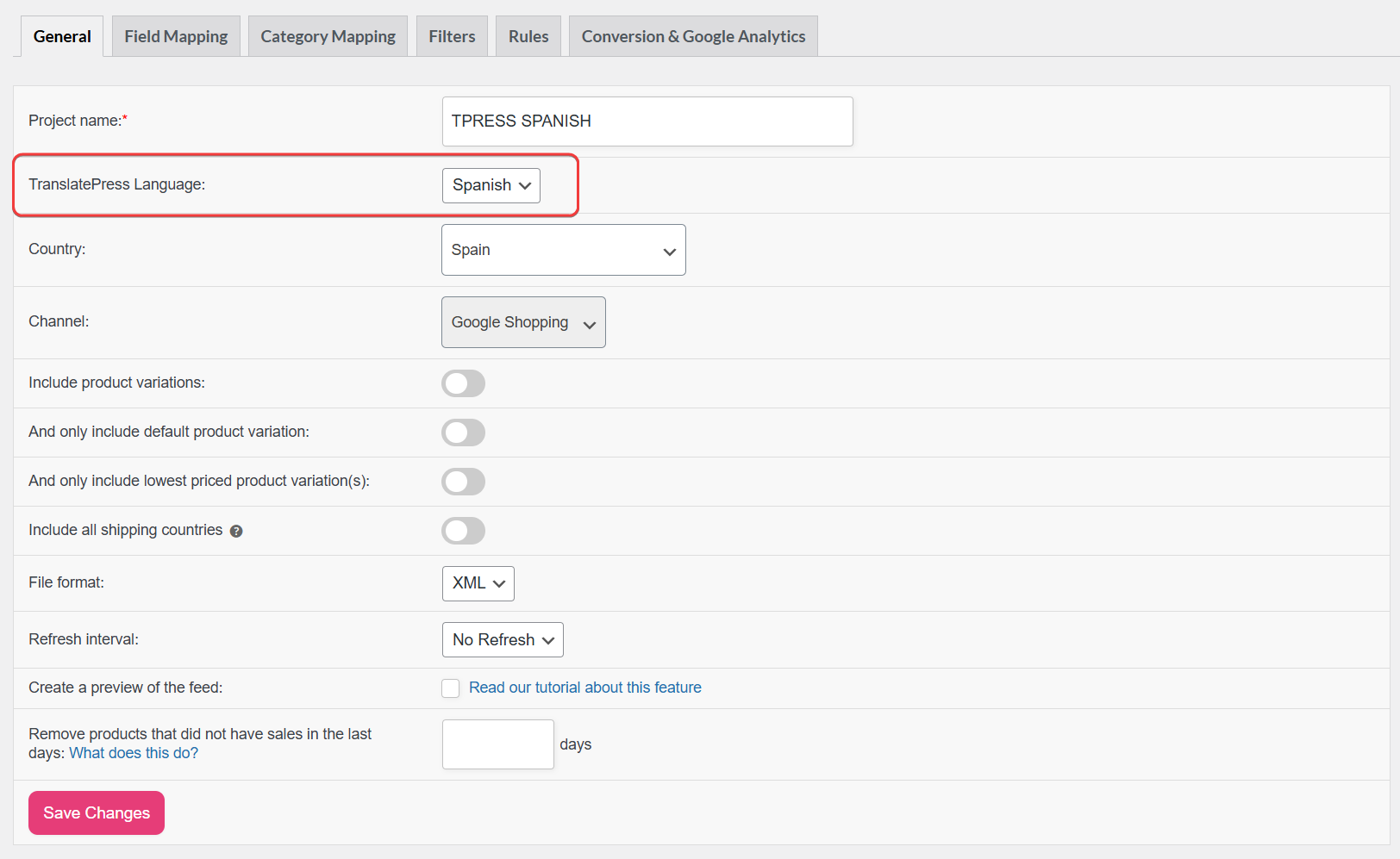Open the File format XML dropdown
The width and height of the screenshot is (1400, 859).
(478, 583)
